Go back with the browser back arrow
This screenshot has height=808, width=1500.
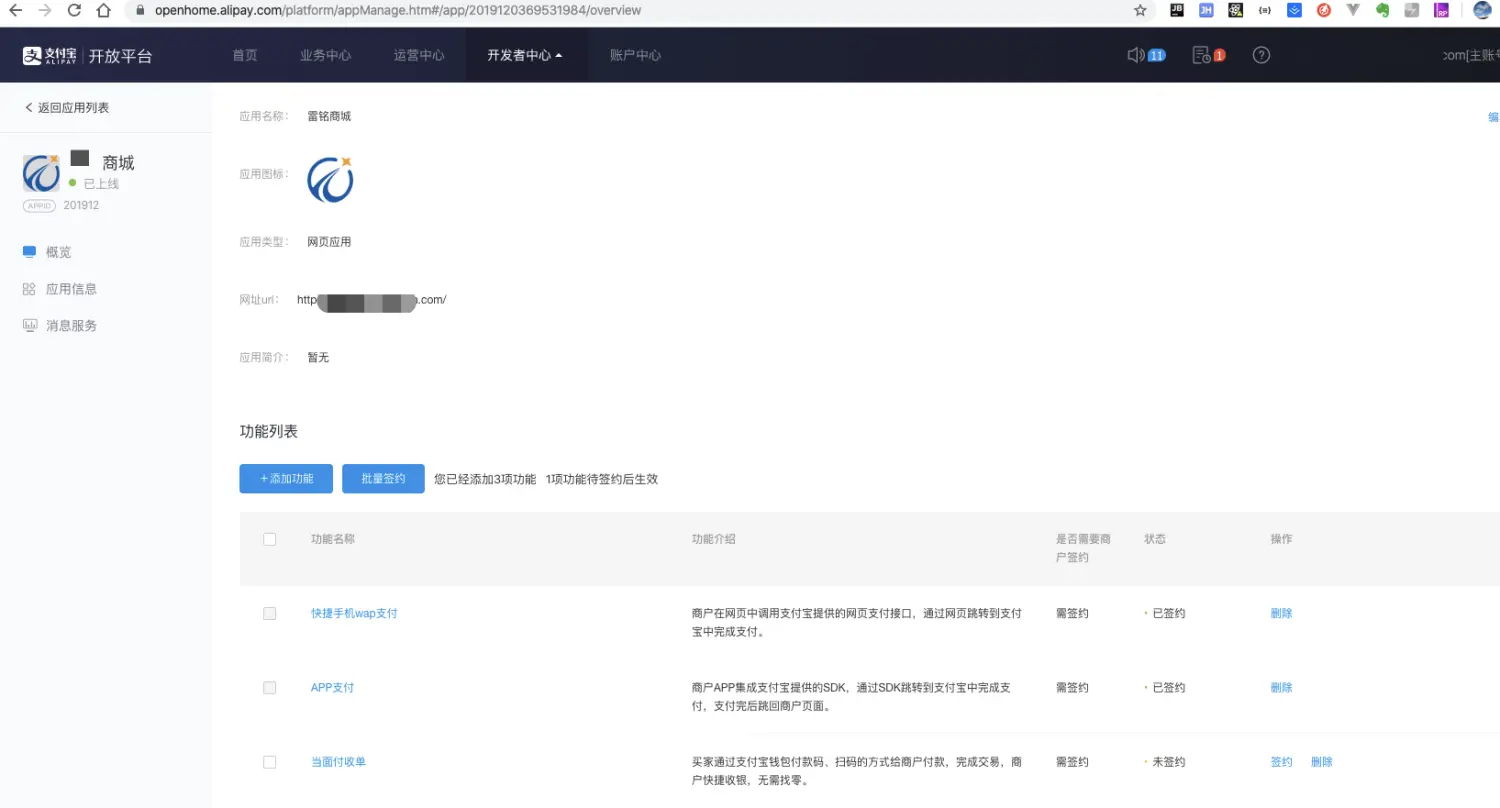tap(15, 10)
